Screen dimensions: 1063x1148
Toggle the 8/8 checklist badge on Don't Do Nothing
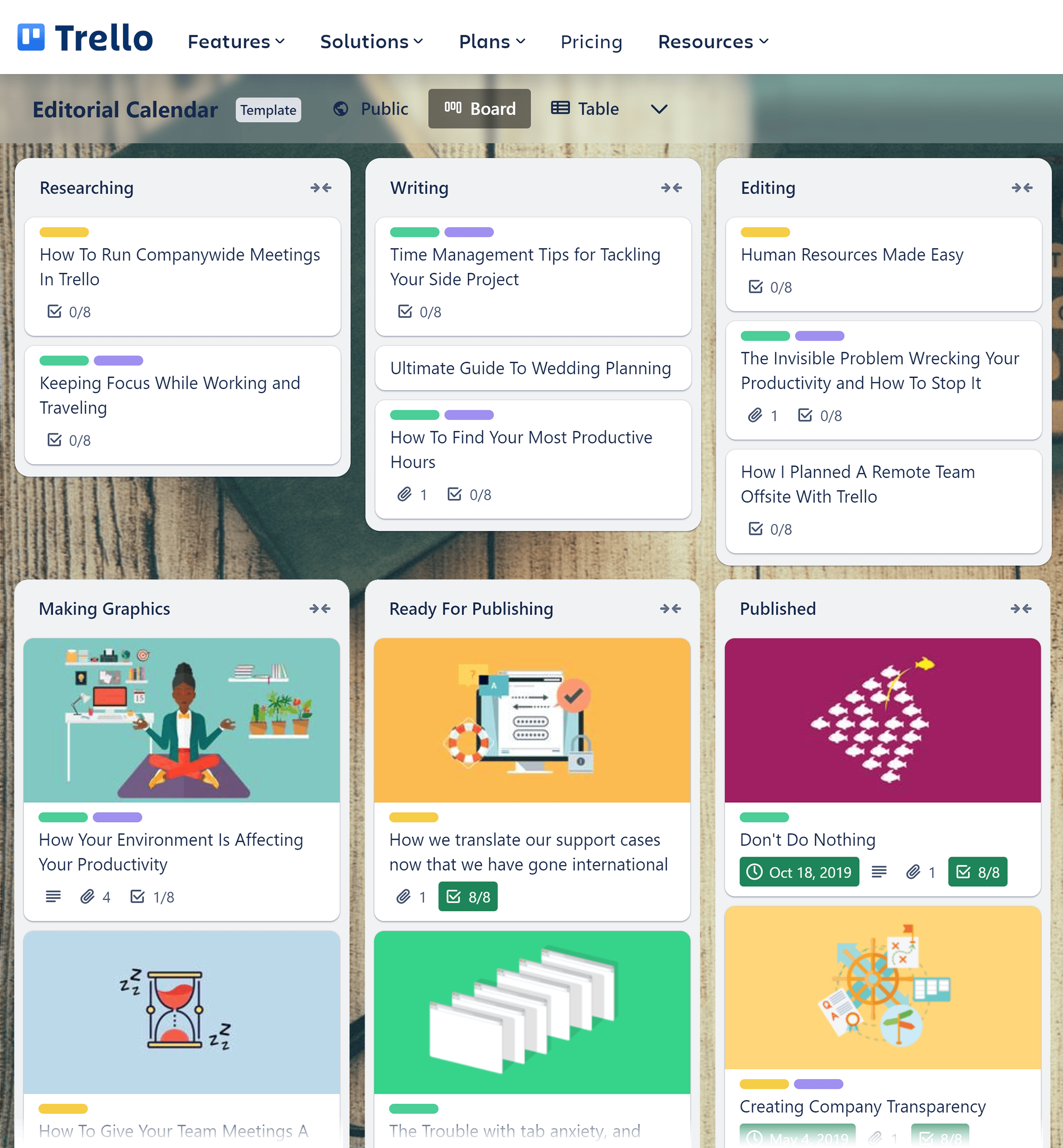(x=978, y=871)
